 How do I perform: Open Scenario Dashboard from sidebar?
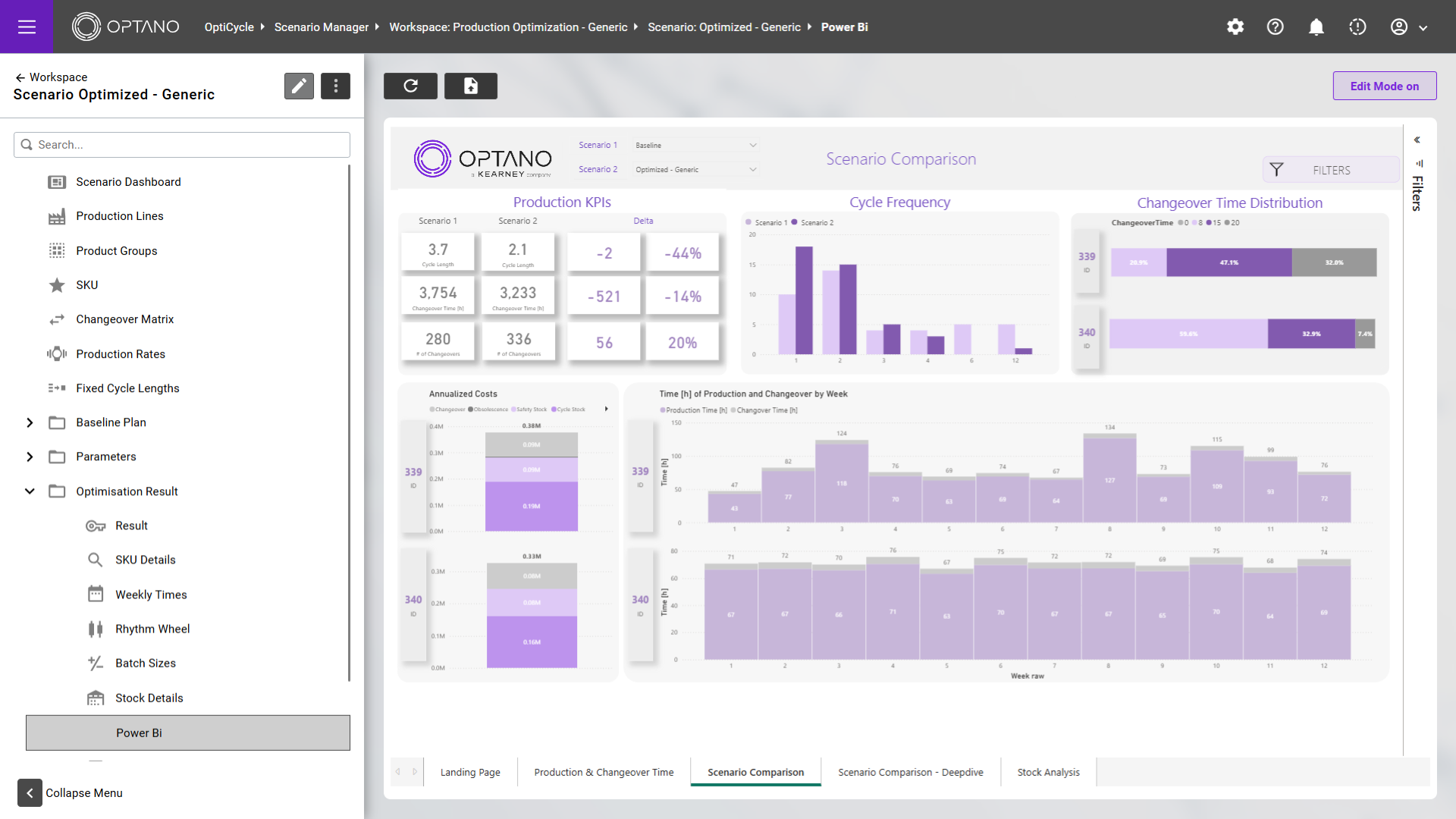click(x=128, y=182)
